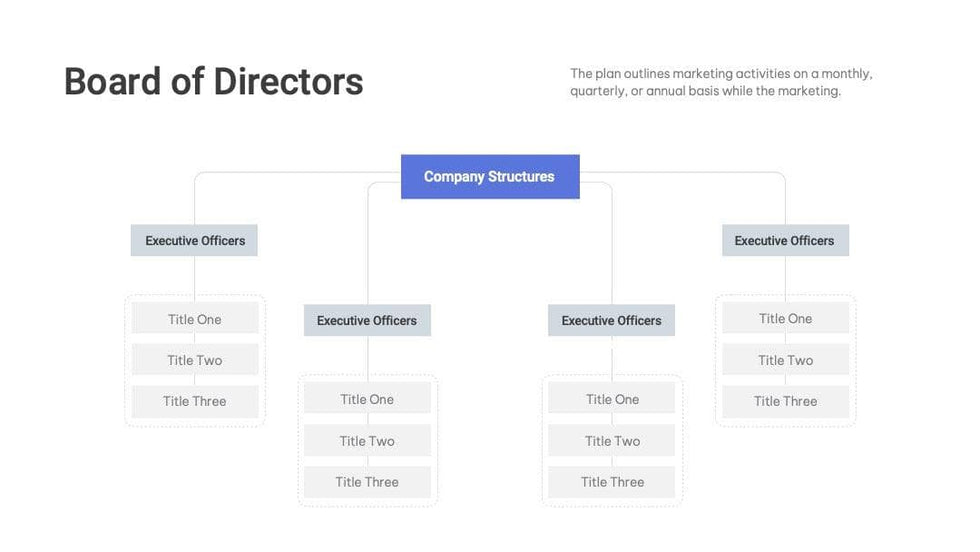The image size is (980, 552).
Task: Select the Board of Directors heading
Action: [x=213, y=81]
